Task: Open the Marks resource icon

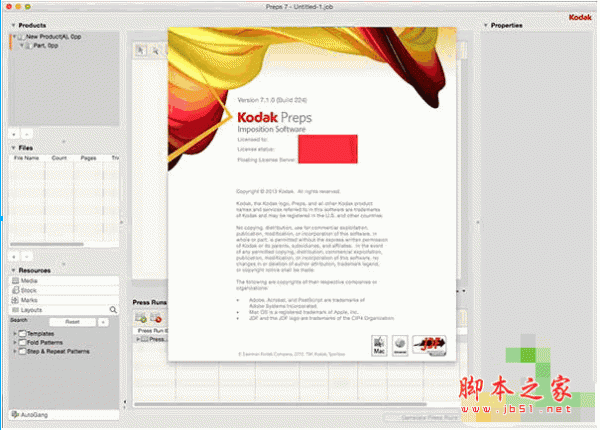Action: click(x=15, y=300)
